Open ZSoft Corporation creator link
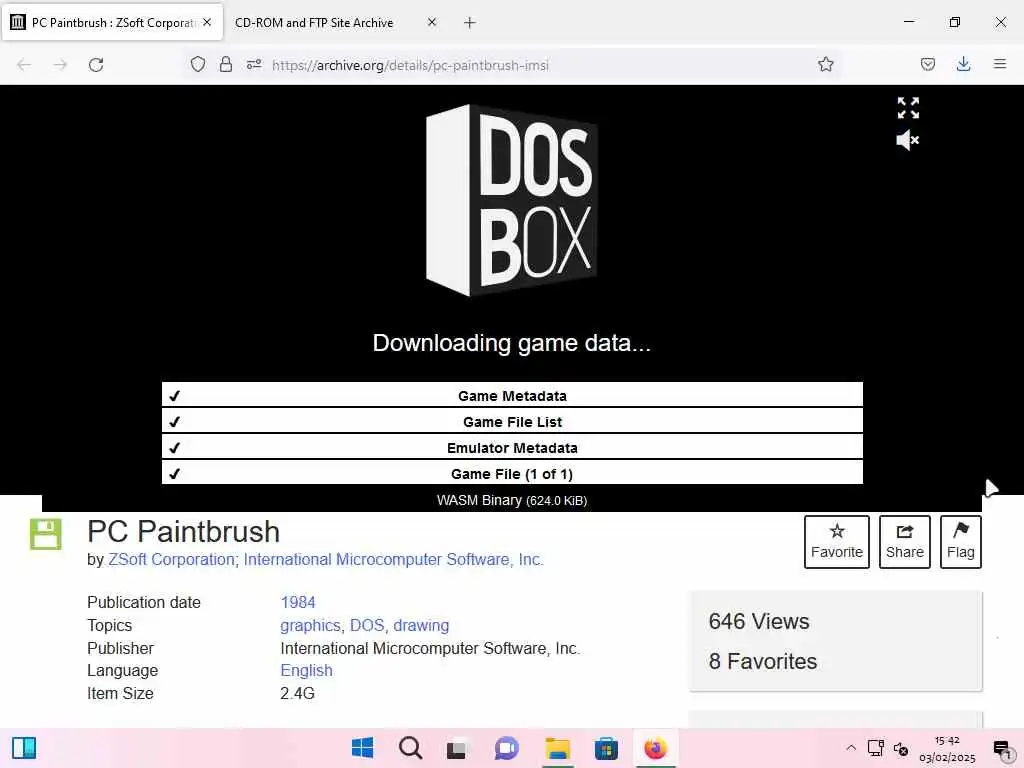This screenshot has height=768, width=1024. [171, 560]
